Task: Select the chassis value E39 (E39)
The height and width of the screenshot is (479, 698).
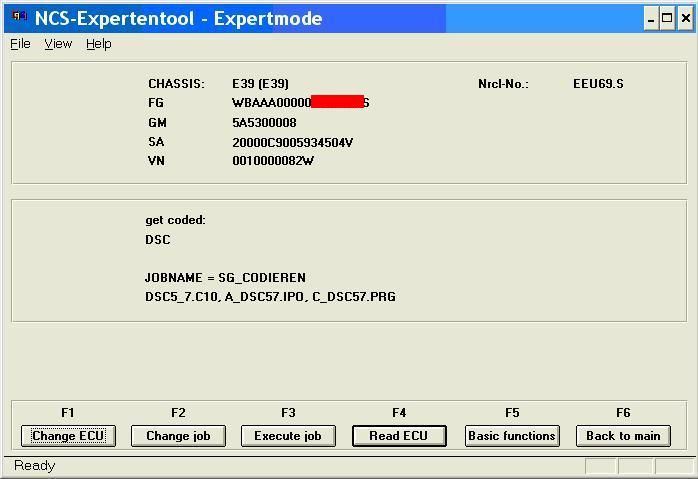Action: (x=260, y=84)
